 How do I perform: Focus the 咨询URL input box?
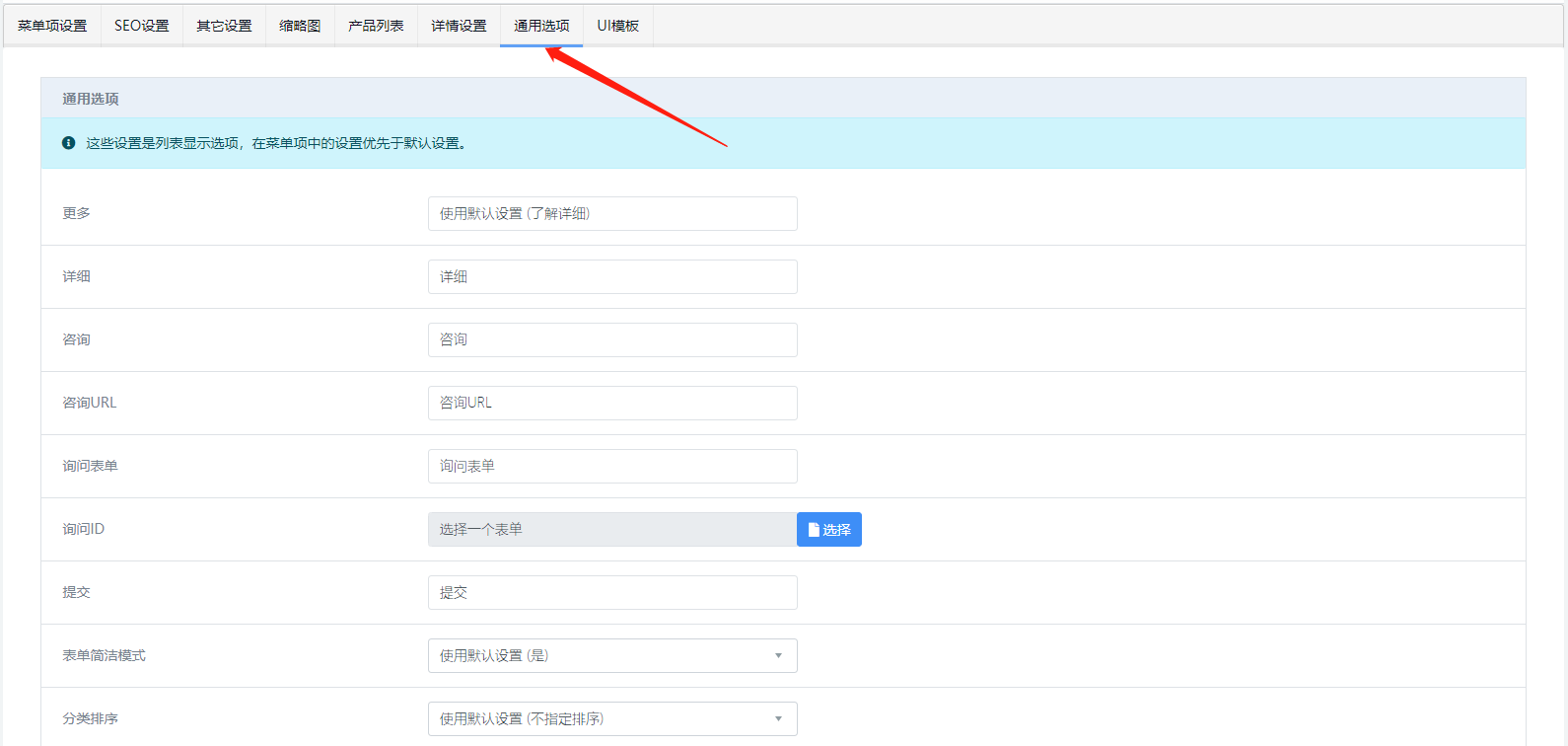(611, 404)
